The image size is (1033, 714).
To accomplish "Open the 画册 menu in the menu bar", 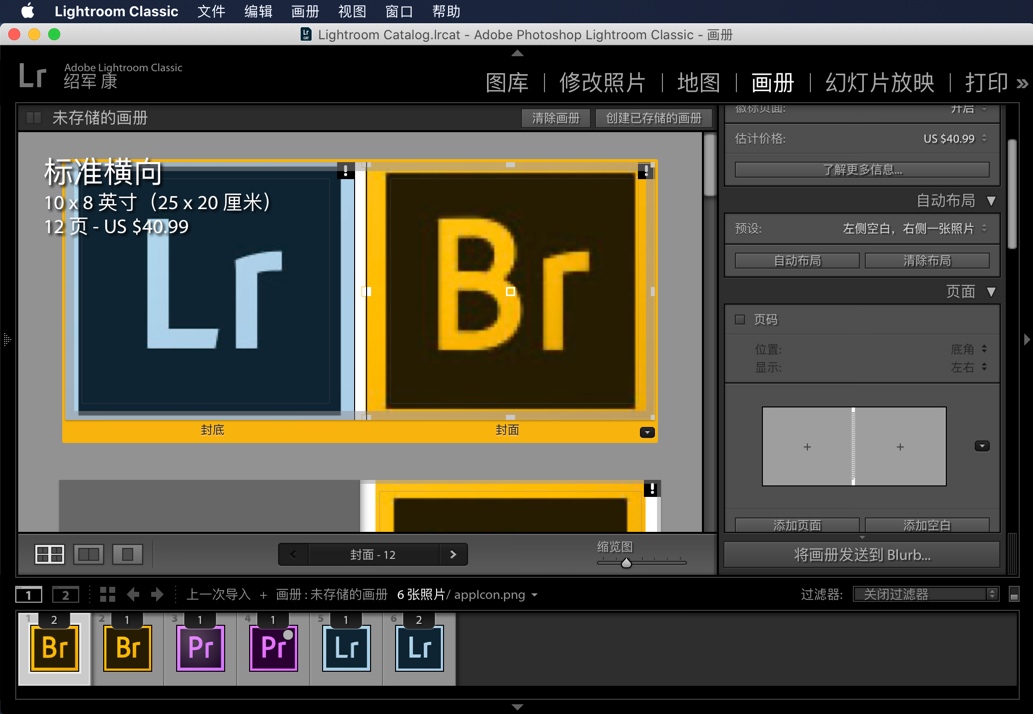I will 304,11.
